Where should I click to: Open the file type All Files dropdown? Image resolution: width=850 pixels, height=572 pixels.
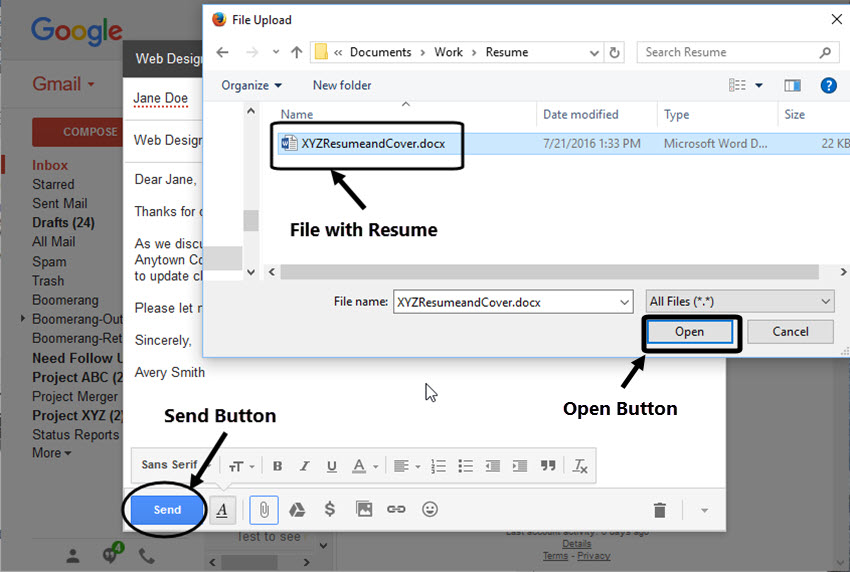click(x=739, y=301)
